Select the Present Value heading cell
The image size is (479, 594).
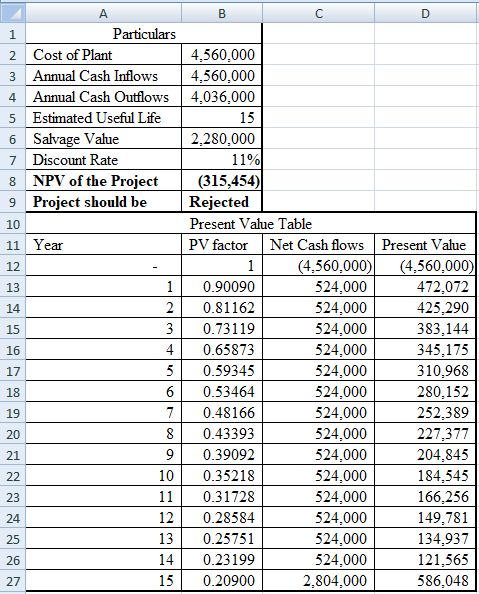point(425,245)
